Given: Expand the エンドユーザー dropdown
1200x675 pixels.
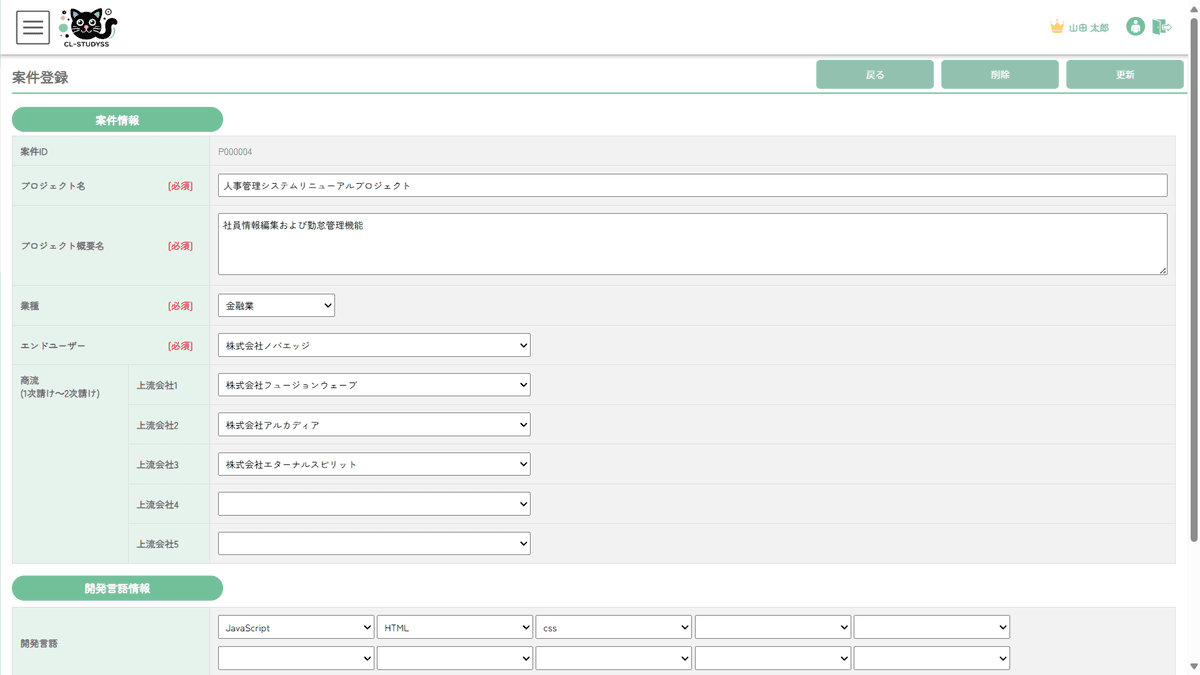Looking at the screenshot, I should [x=374, y=345].
